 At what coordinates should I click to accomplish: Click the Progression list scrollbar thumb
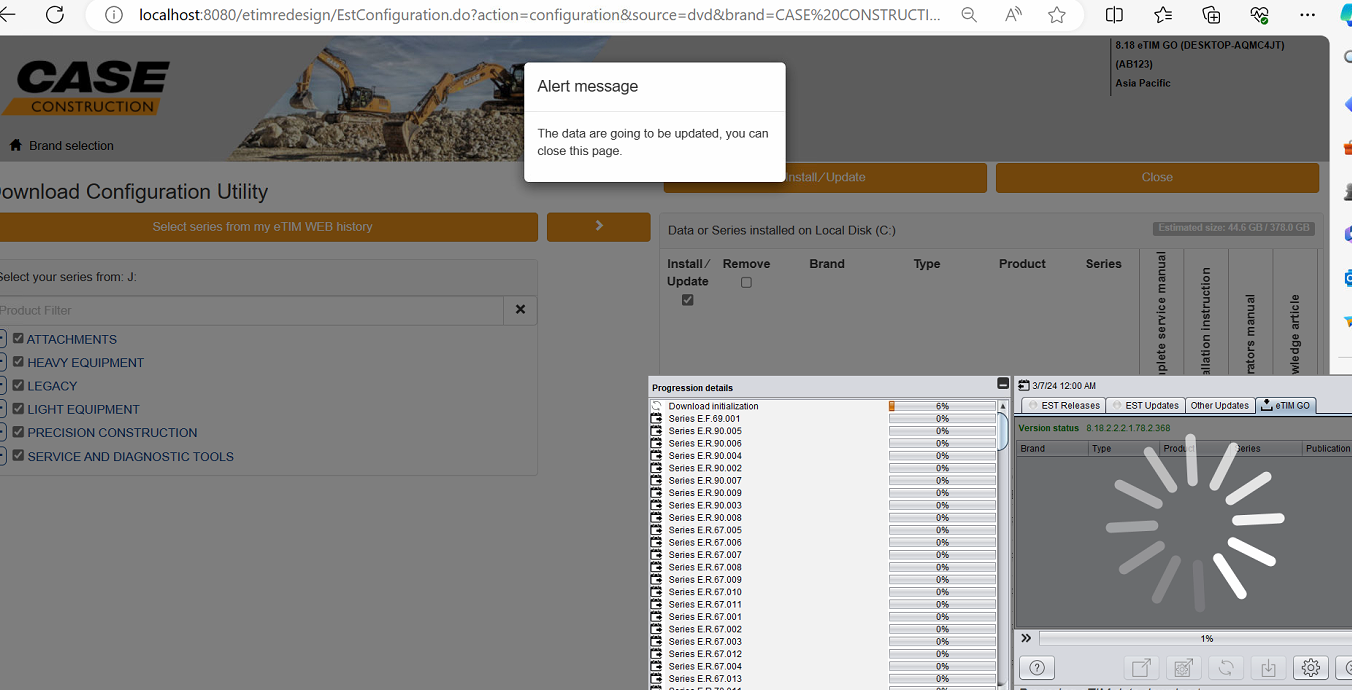[x=1003, y=431]
